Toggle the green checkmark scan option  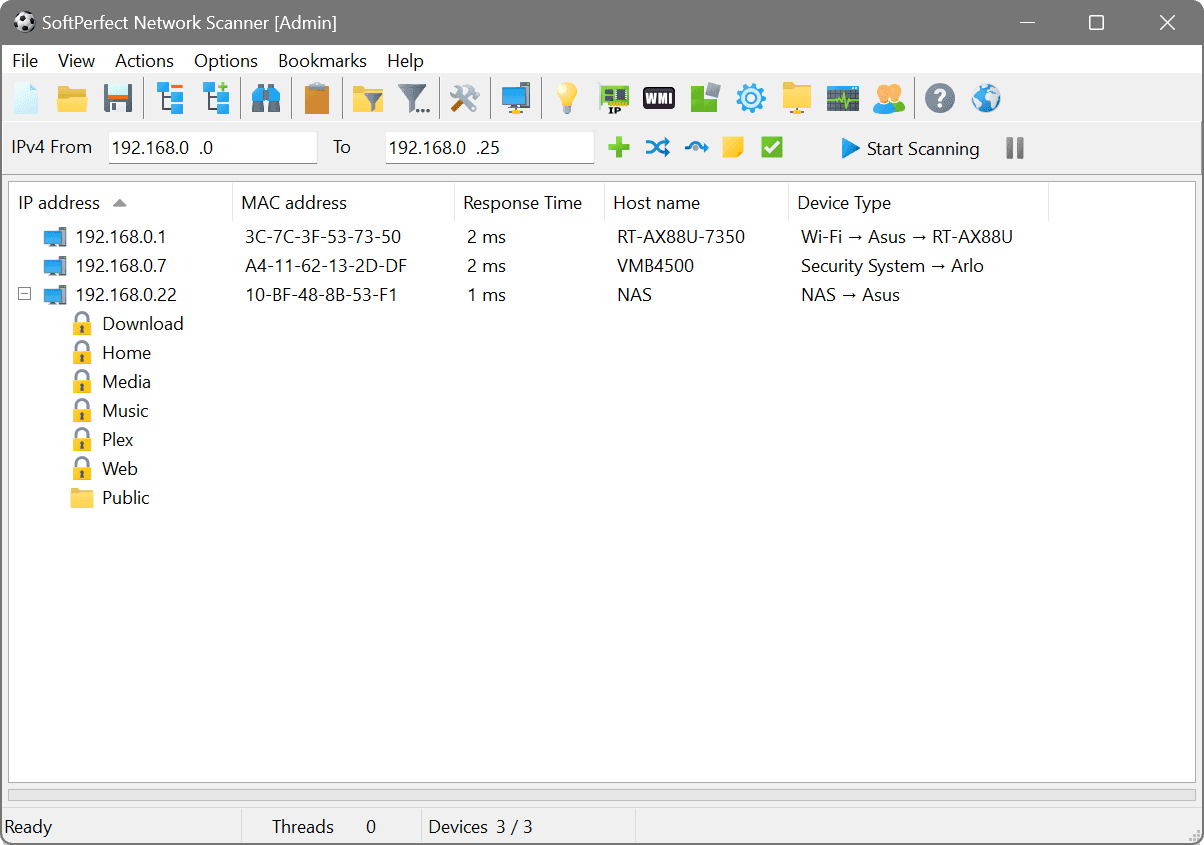tap(771, 147)
